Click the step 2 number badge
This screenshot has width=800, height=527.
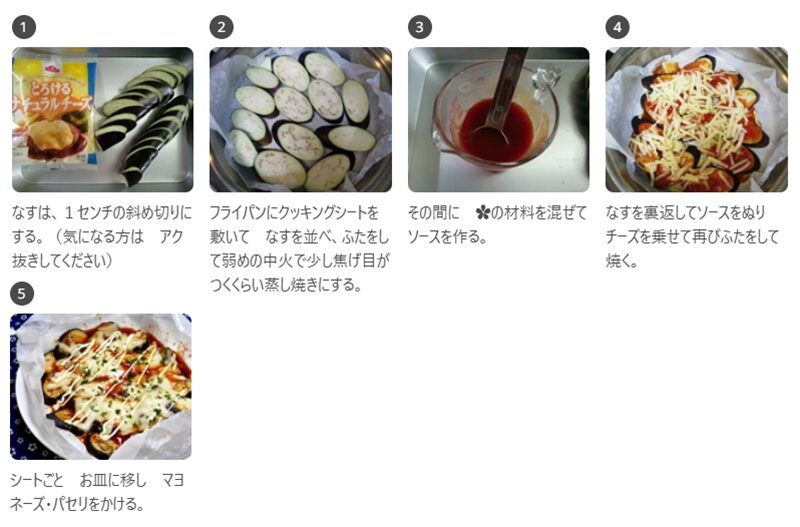tap(221, 27)
